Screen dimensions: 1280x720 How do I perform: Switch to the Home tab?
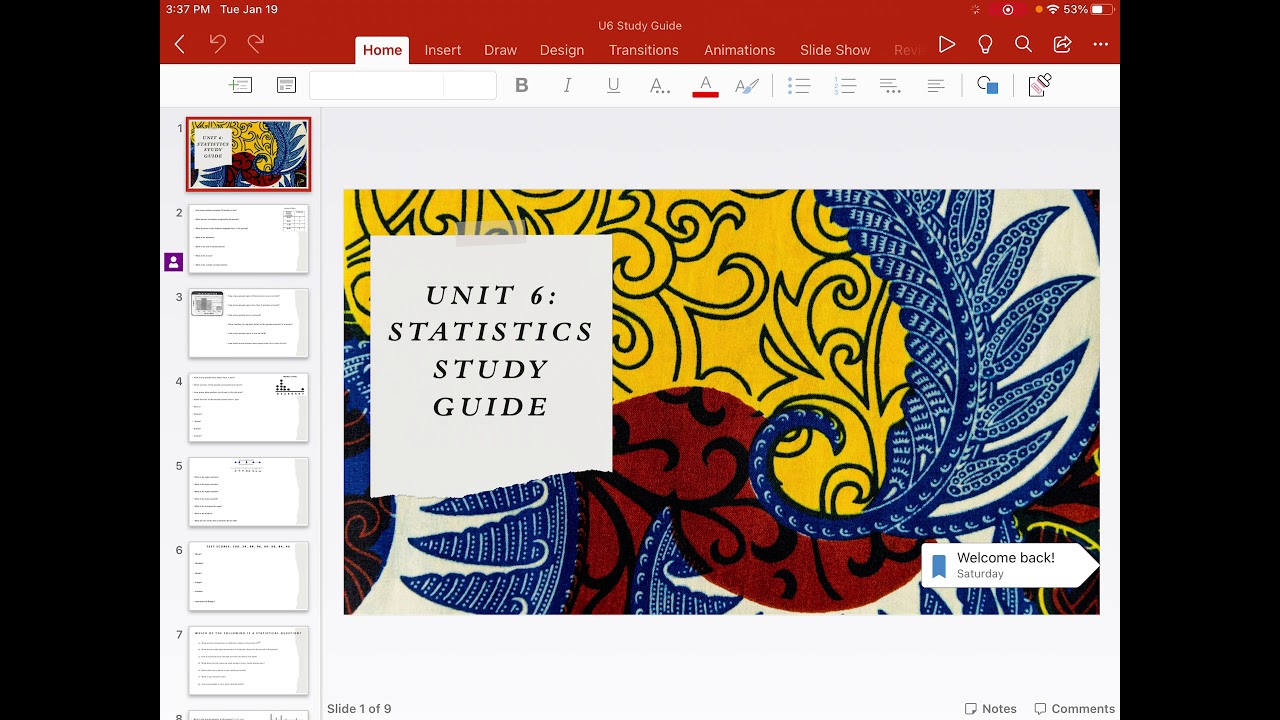pyautogui.click(x=382, y=50)
